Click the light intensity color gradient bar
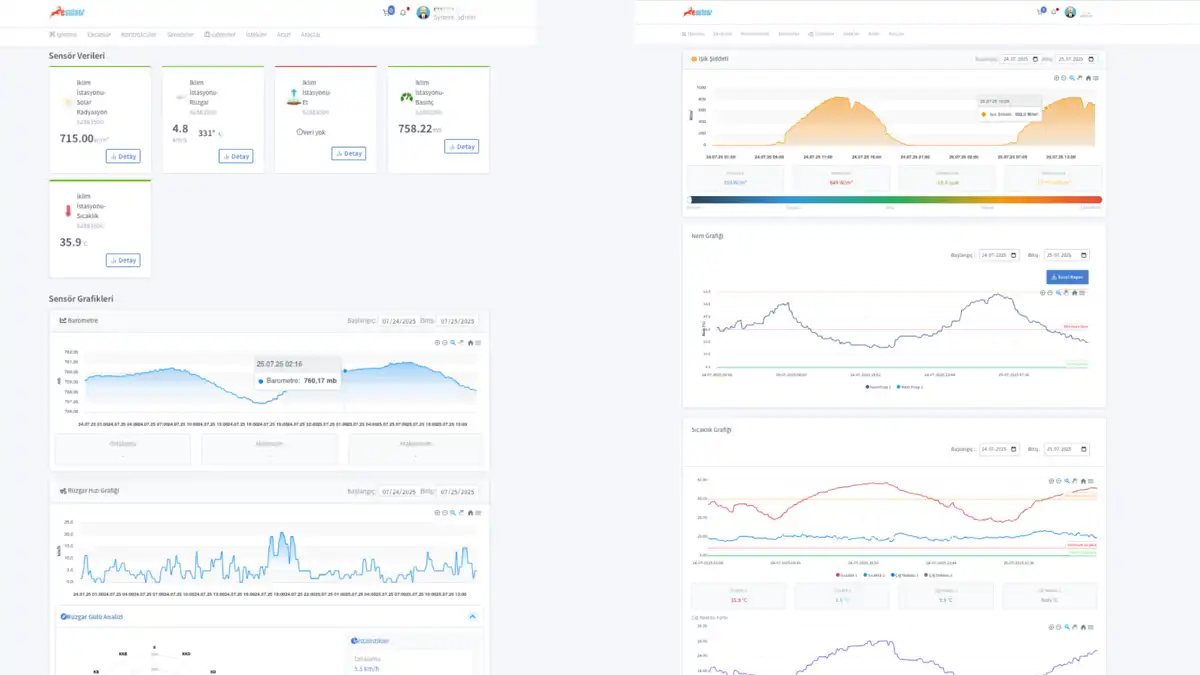Image resolution: width=1200 pixels, height=675 pixels. [895, 200]
